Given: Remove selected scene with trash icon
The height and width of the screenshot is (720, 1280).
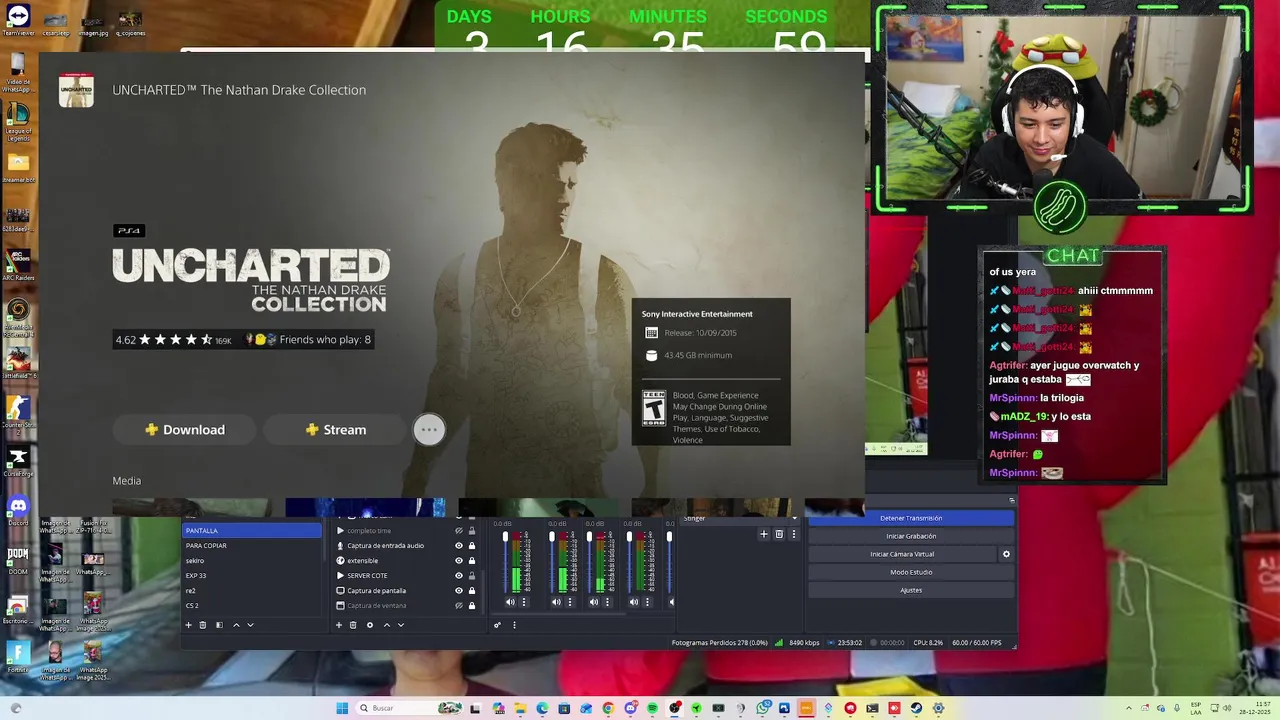Looking at the screenshot, I should (202, 625).
